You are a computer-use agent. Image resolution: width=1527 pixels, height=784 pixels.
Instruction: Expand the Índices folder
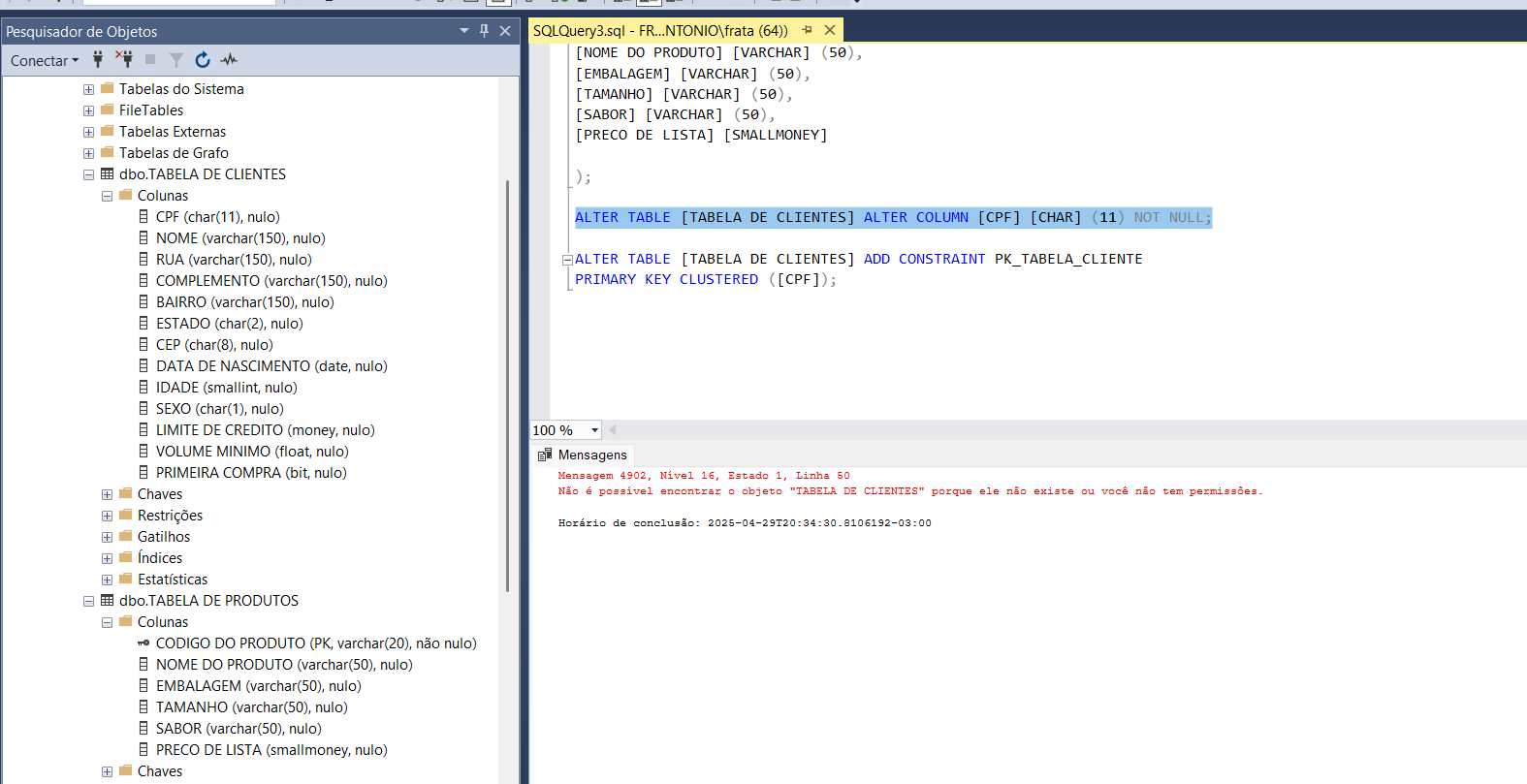point(107,558)
